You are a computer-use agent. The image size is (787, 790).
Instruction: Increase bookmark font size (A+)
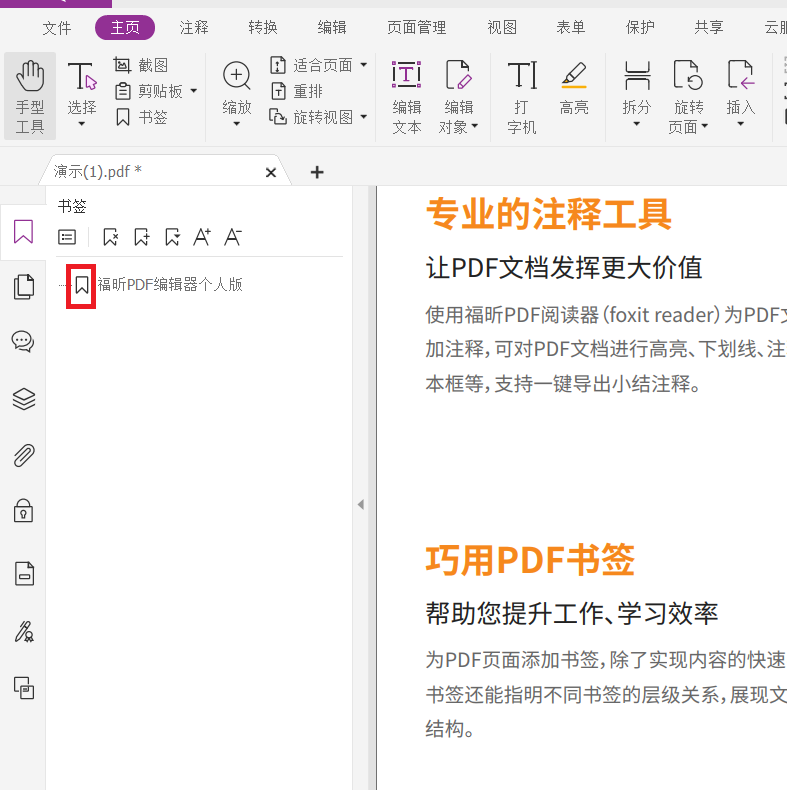click(202, 237)
